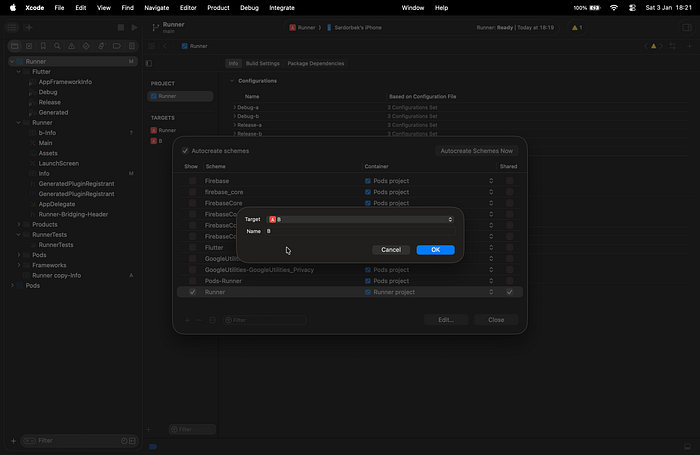Click the Edit… button
700x455 pixels.
tap(446, 320)
